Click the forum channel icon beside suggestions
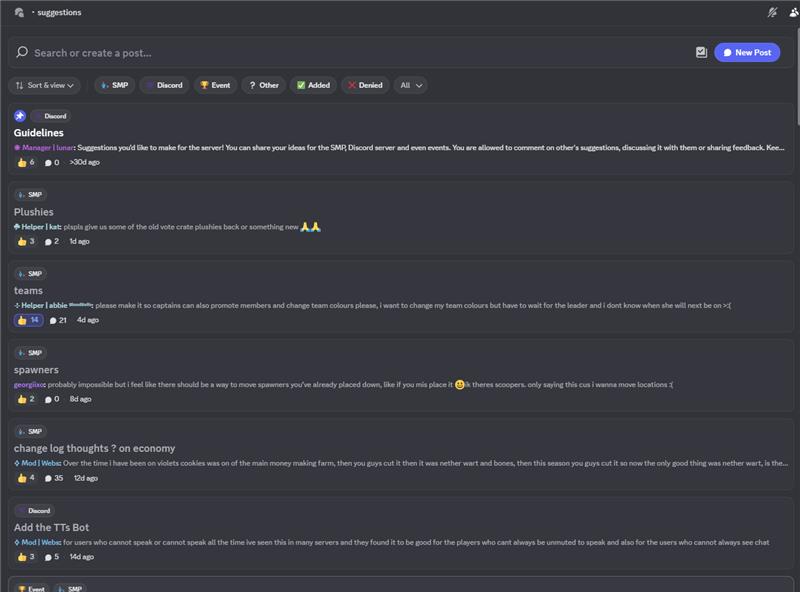 click(20, 12)
